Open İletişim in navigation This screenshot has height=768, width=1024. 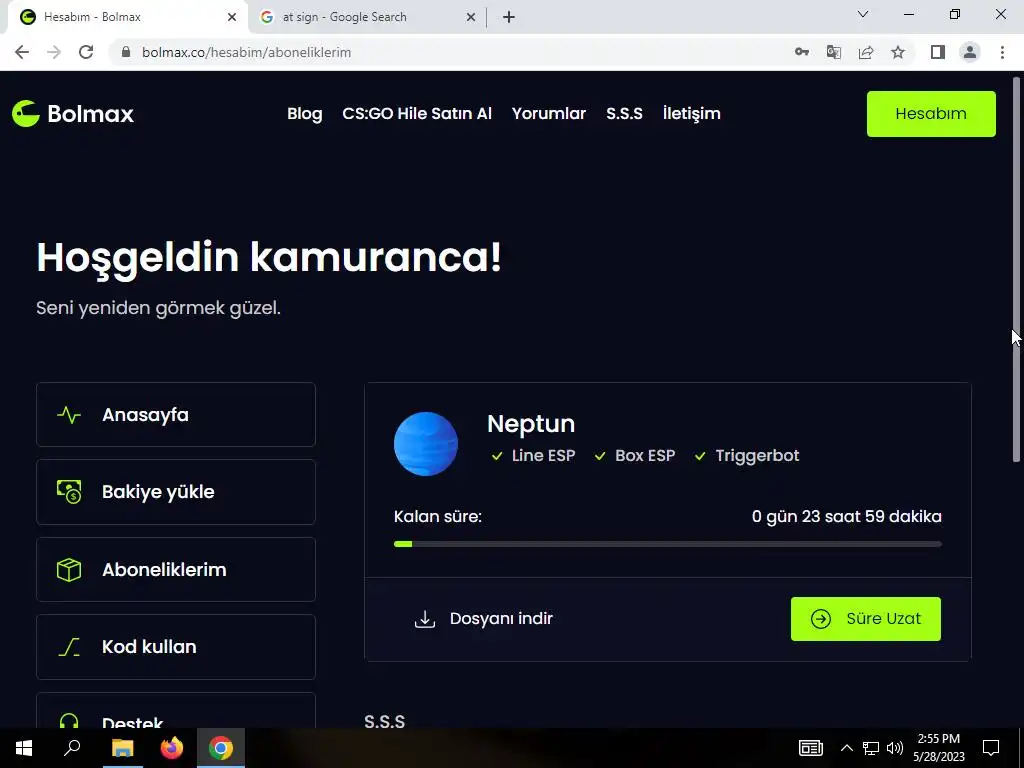pos(692,114)
